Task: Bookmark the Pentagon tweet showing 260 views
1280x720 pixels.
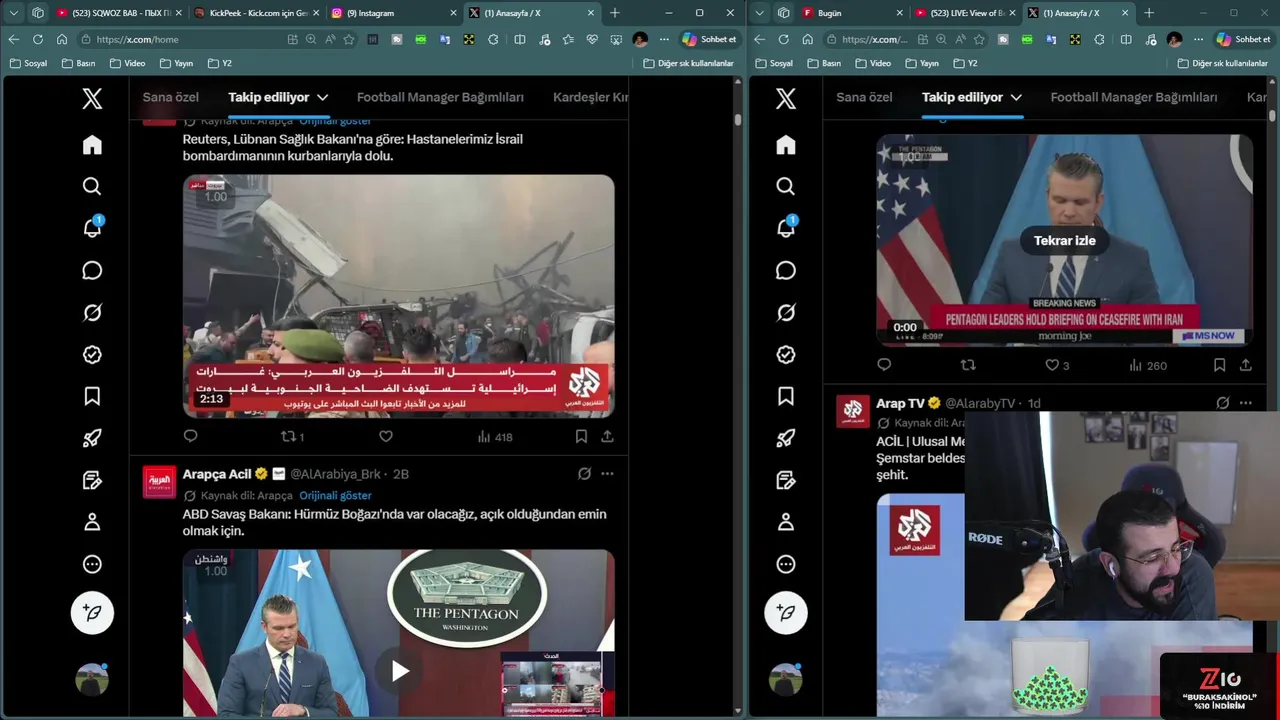Action: (x=1219, y=365)
